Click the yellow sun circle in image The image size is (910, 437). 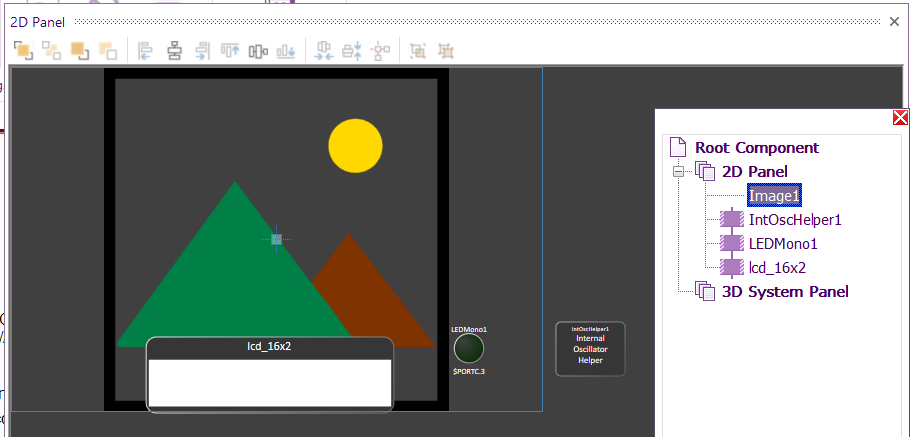pyautogui.click(x=355, y=145)
